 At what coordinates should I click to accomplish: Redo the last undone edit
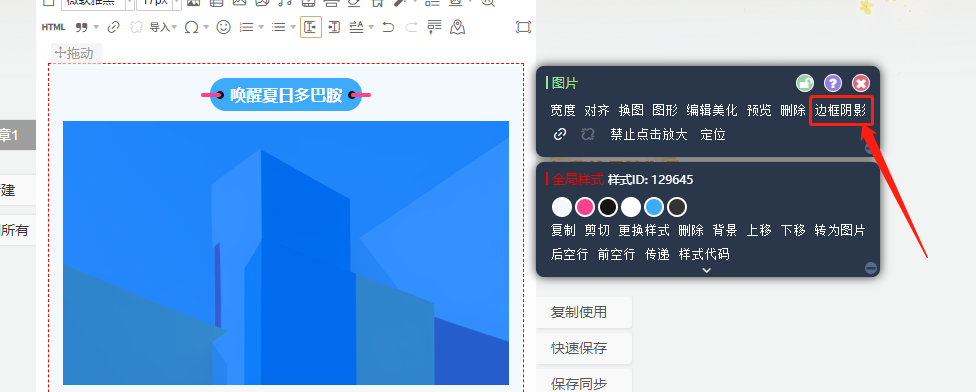pyautogui.click(x=411, y=27)
